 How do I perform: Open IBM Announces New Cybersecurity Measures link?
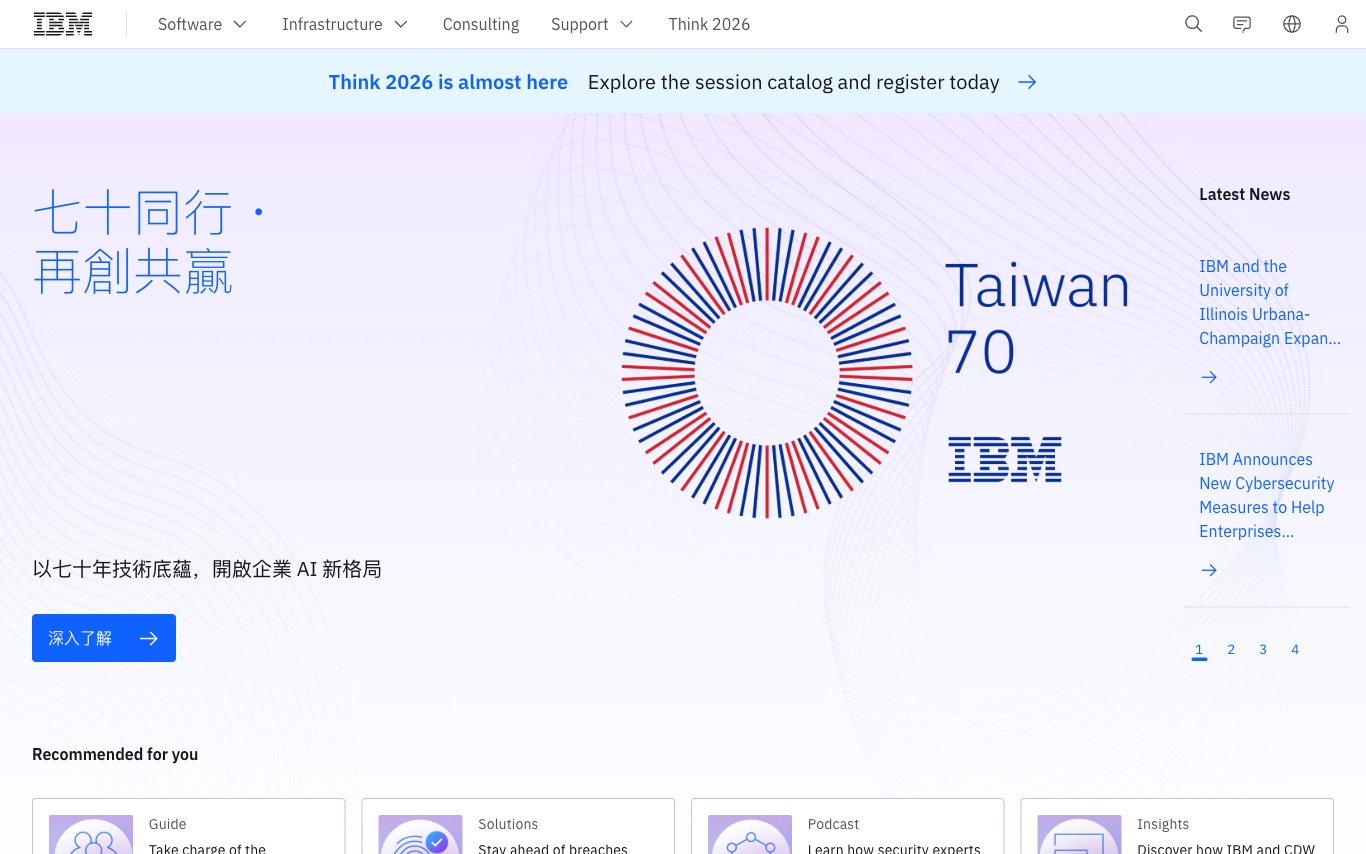click(x=1266, y=495)
